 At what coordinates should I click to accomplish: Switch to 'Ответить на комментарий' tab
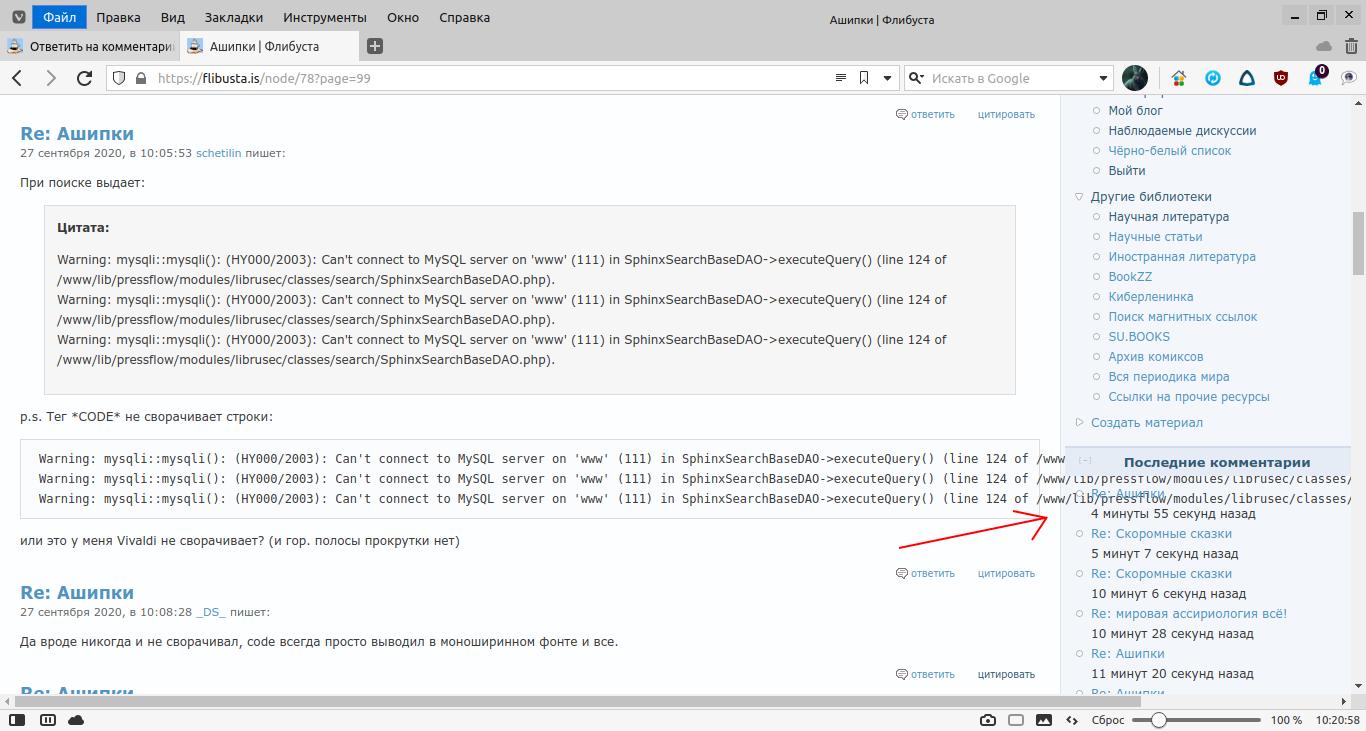coord(90,46)
